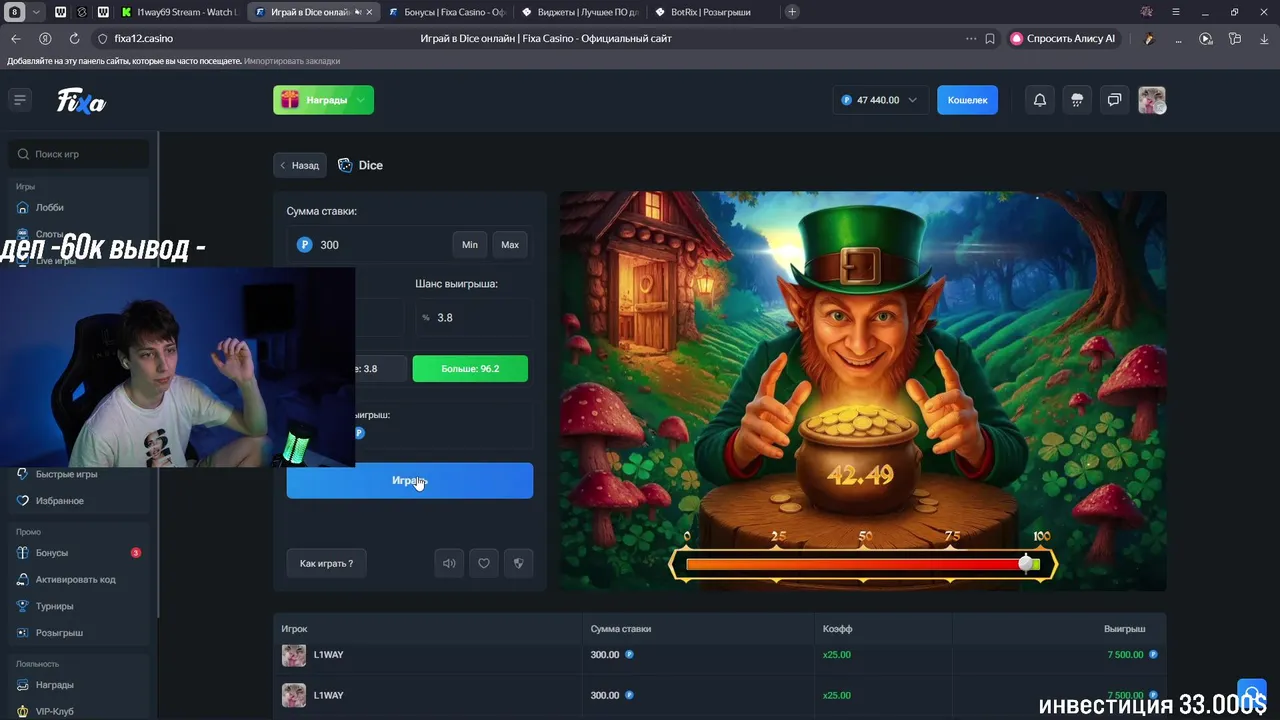
Task: Go back in browser history
Action: tap(16, 38)
